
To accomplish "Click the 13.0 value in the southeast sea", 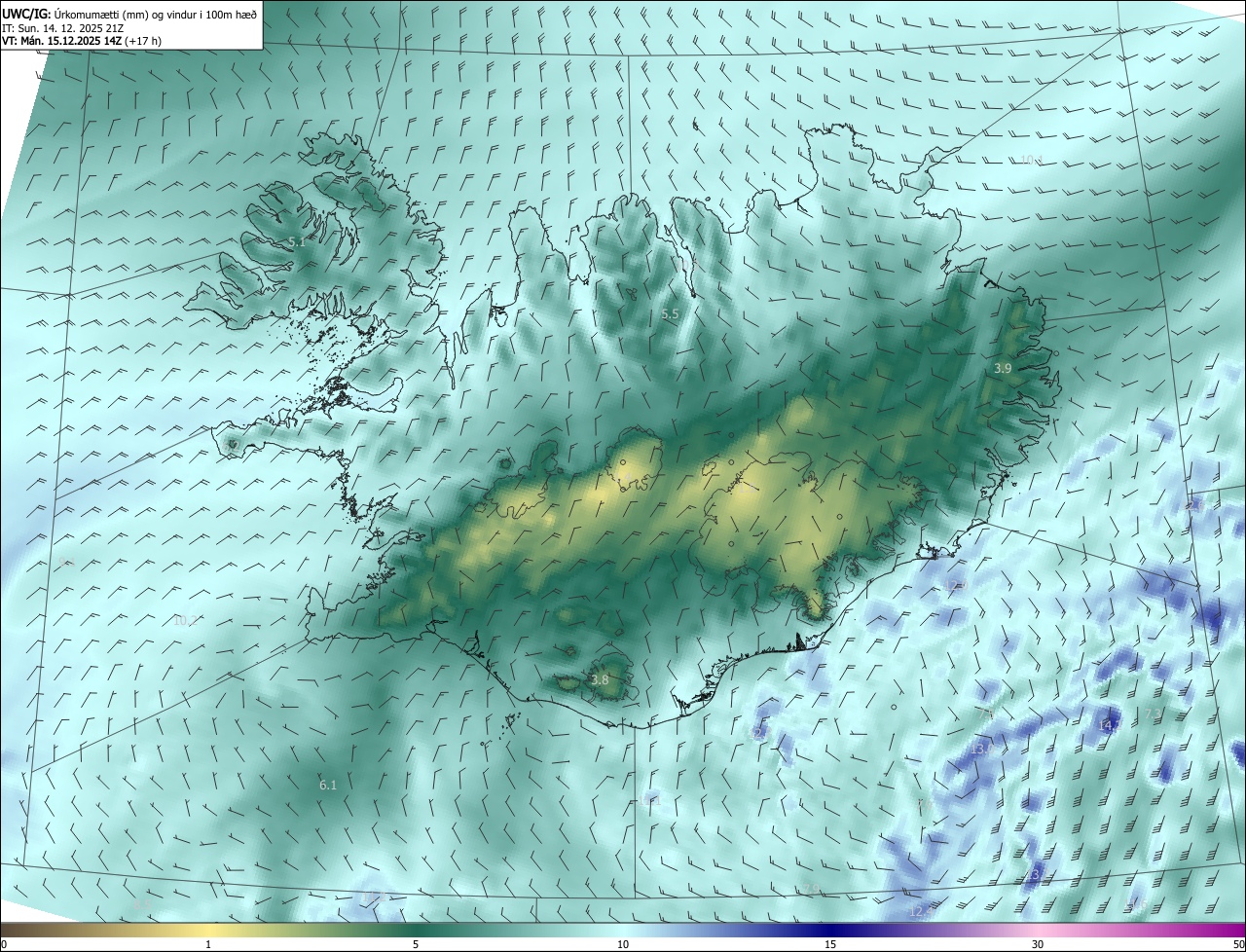I will [980, 750].
